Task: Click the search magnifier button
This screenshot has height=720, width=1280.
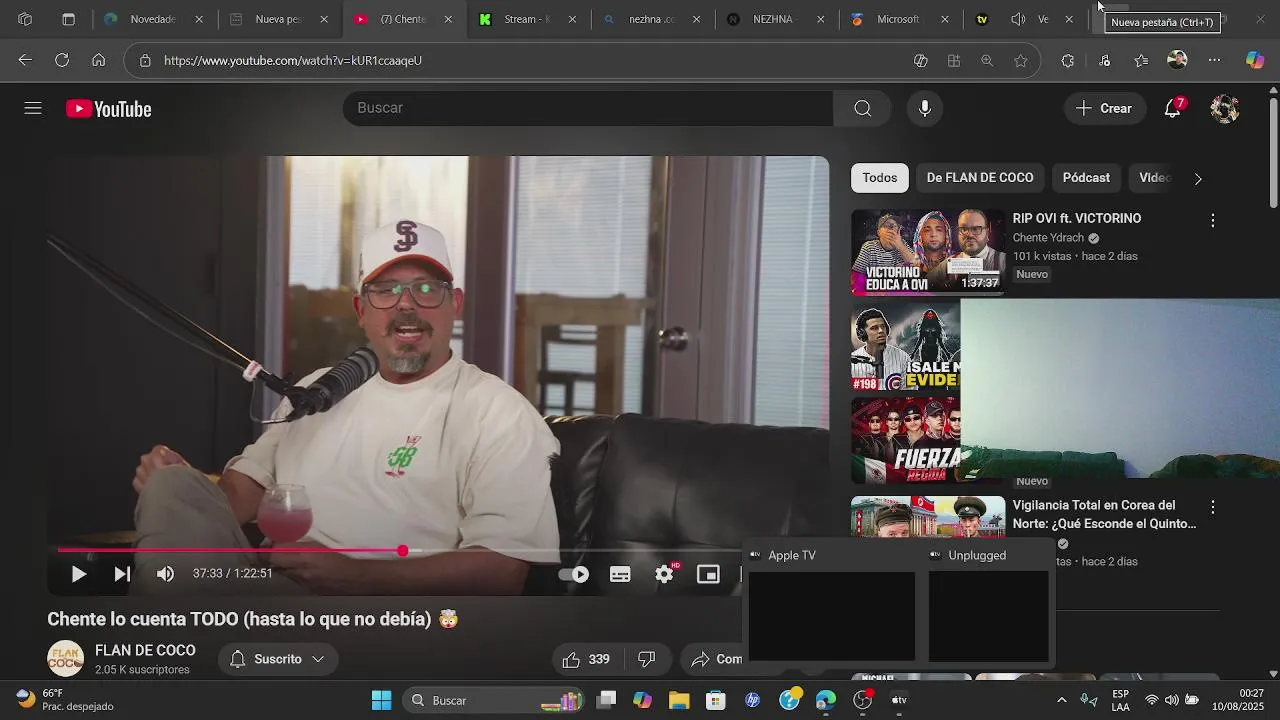Action: 863,108
